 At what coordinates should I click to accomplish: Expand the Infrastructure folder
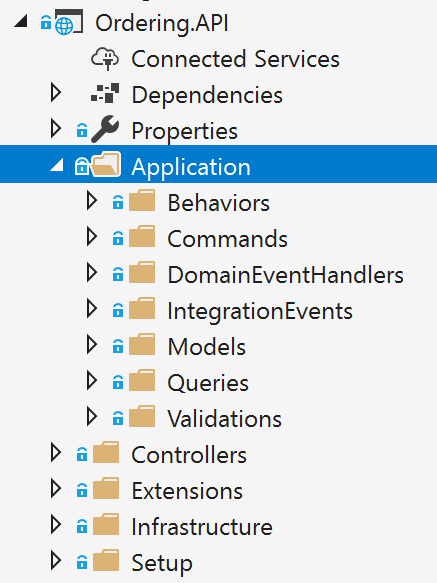[x=56, y=525]
